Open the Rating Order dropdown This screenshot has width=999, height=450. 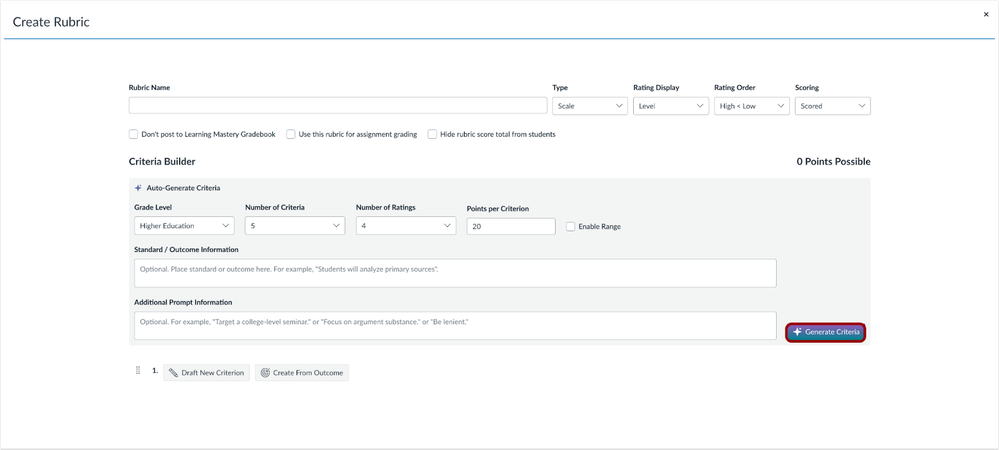pos(751,106)
